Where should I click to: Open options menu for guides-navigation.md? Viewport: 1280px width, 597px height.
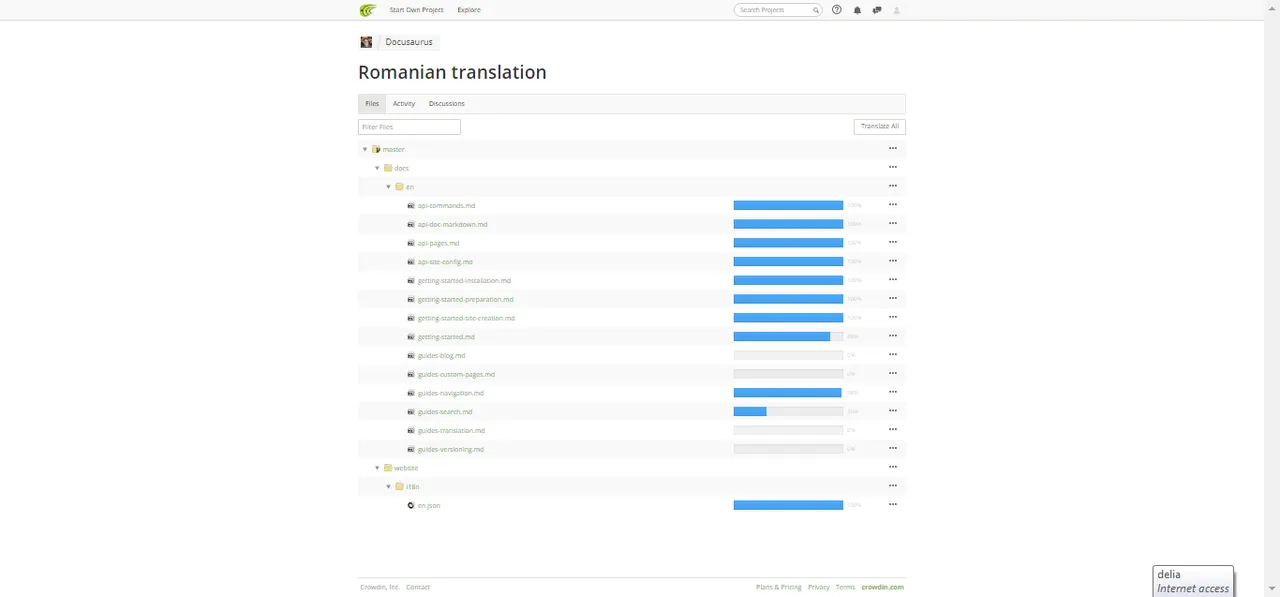tap(893, 392)
